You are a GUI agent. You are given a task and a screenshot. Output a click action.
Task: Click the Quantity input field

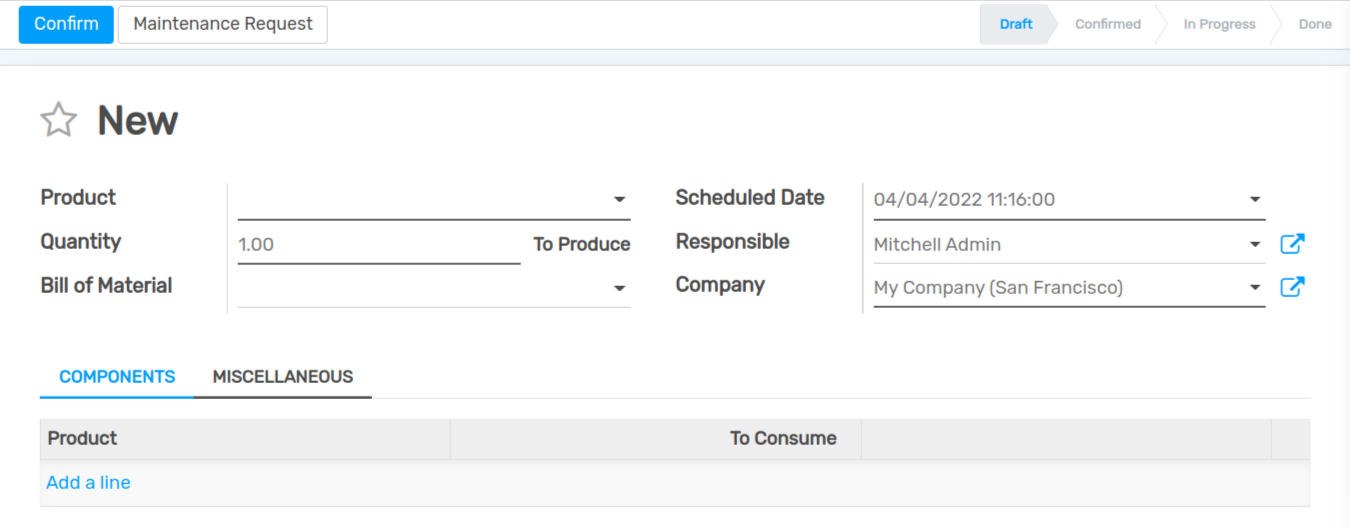[378, 244]
